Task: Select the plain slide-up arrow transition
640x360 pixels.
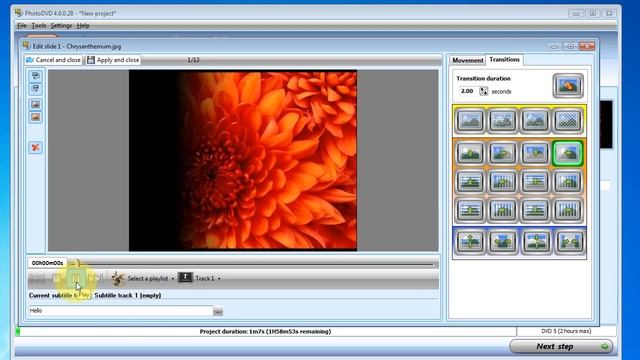Action: 470,153
